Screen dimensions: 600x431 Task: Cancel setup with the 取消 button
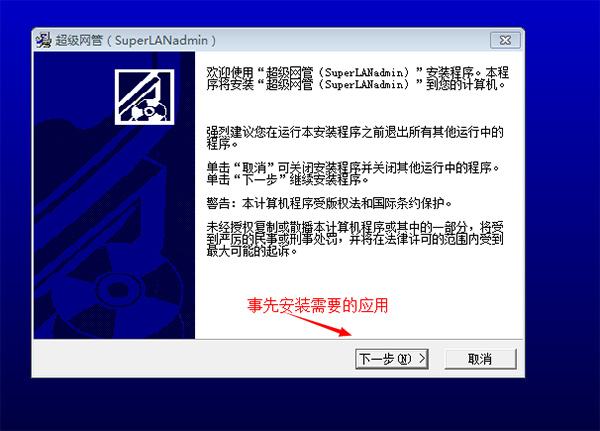(x=480, y=359)
